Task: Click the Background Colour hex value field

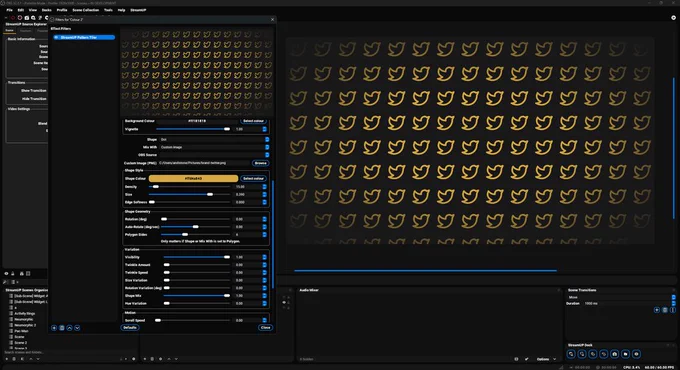Action: (x=197, y=121)
